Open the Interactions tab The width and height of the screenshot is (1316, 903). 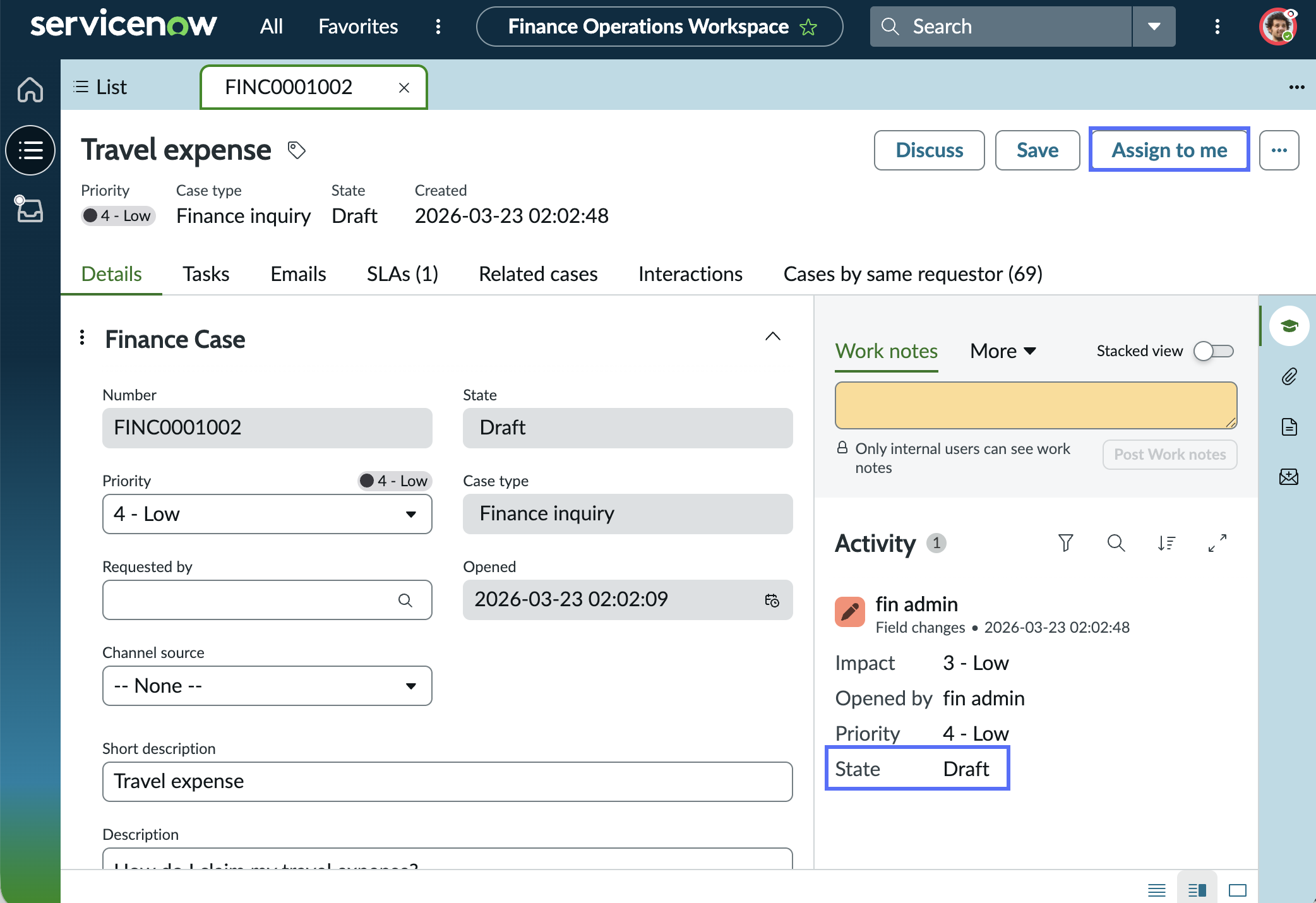click(x=690, y=274)
